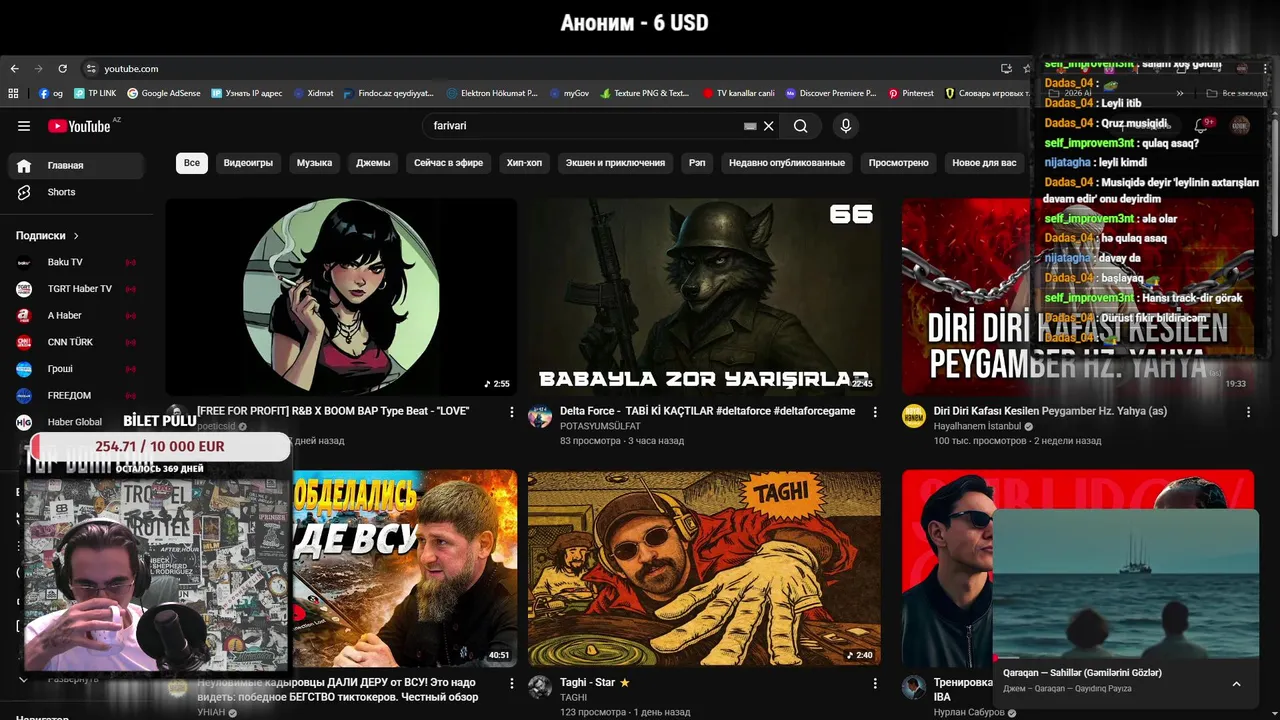Click TAGHI channel avatar under Taghi - Star

[x=540, y=688]
